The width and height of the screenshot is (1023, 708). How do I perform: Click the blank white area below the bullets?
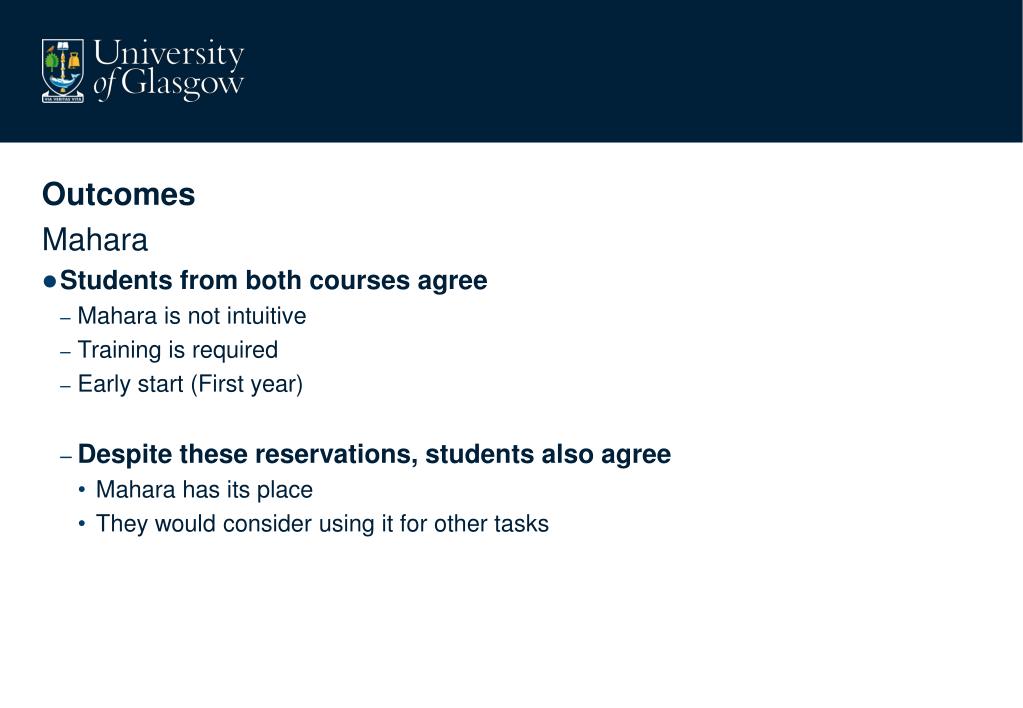coord(512,620)
